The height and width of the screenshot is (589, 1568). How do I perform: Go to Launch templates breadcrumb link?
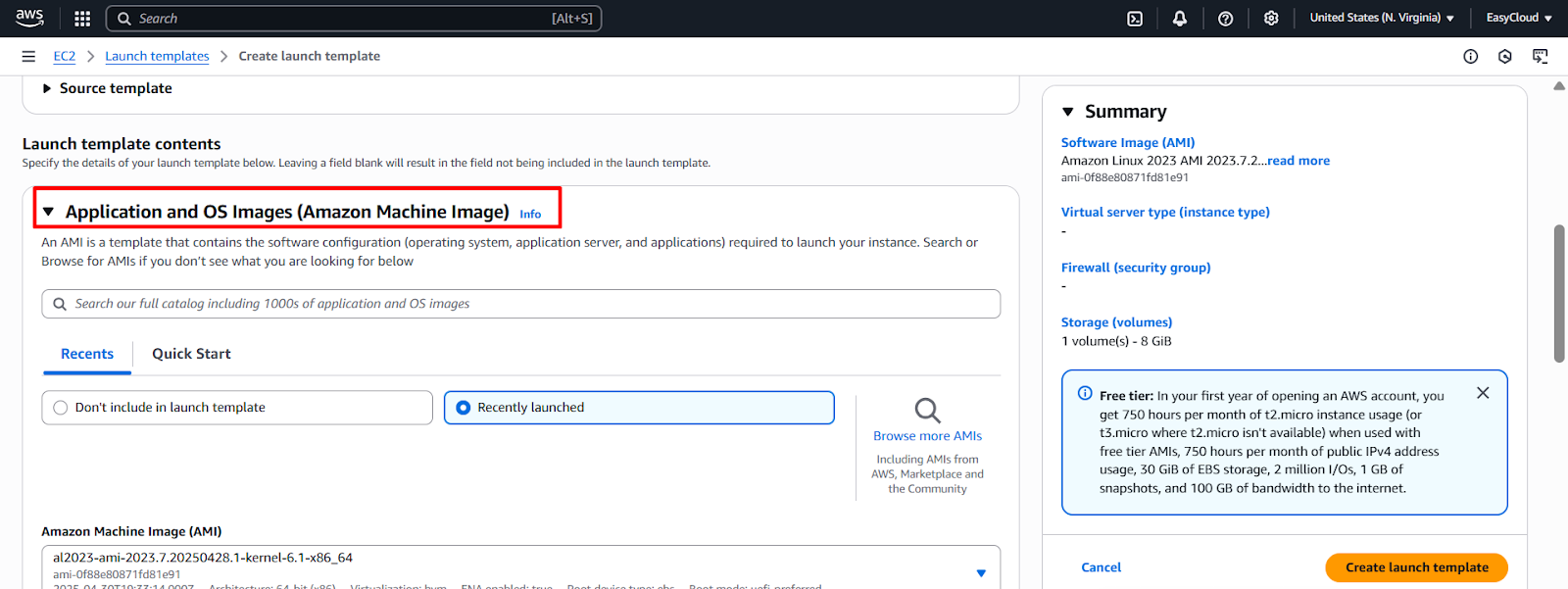tap(157, 57)
